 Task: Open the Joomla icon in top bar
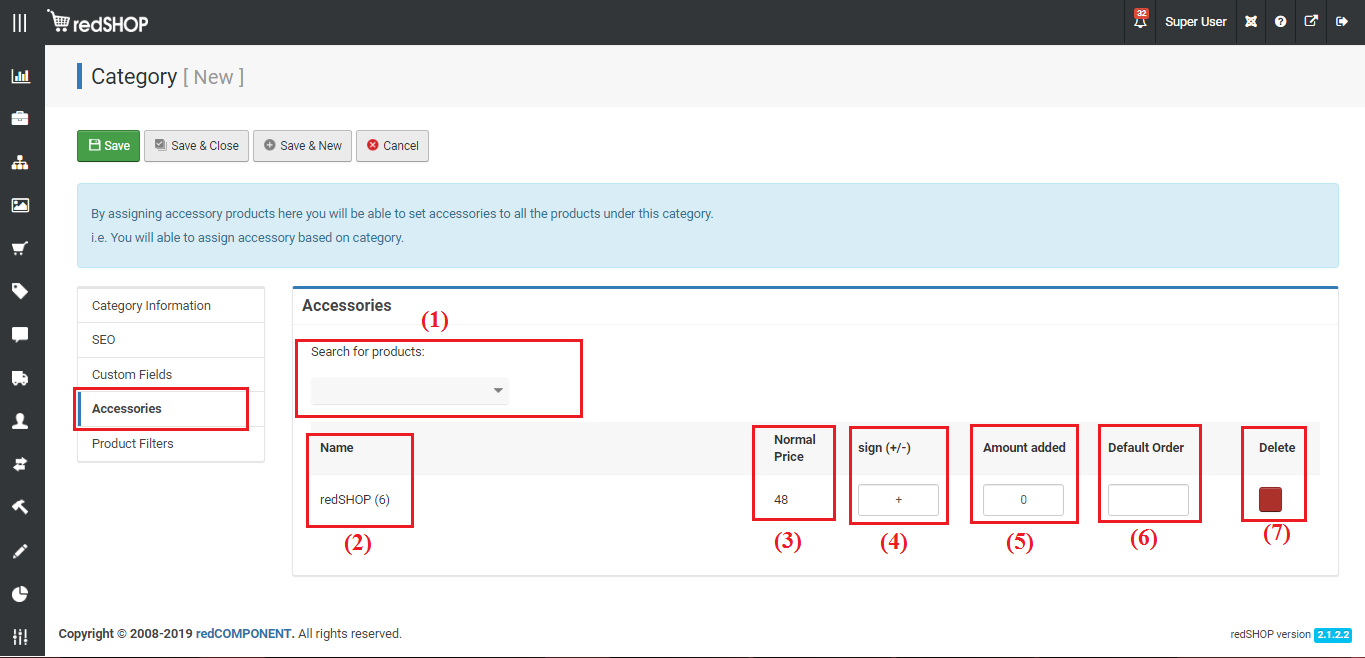point(1250,22)
